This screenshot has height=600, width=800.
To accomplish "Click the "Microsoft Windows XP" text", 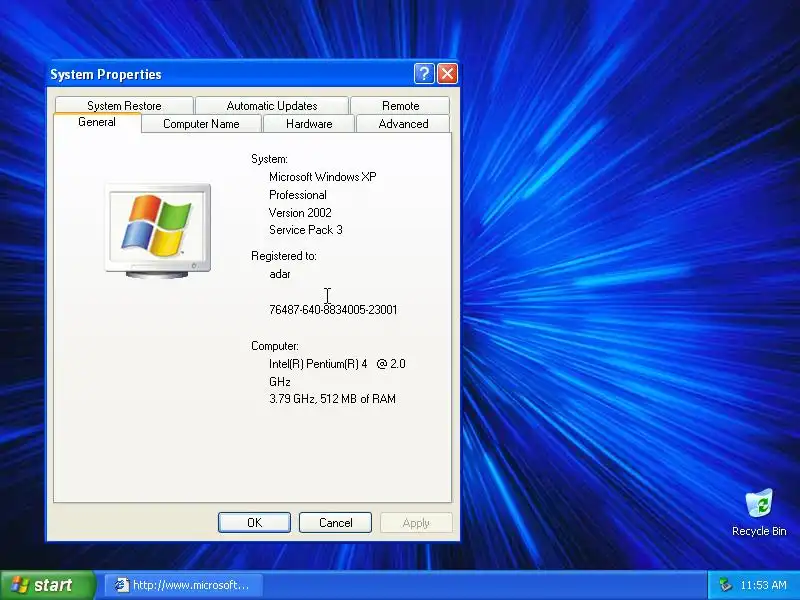I will (x=322, y=177).
